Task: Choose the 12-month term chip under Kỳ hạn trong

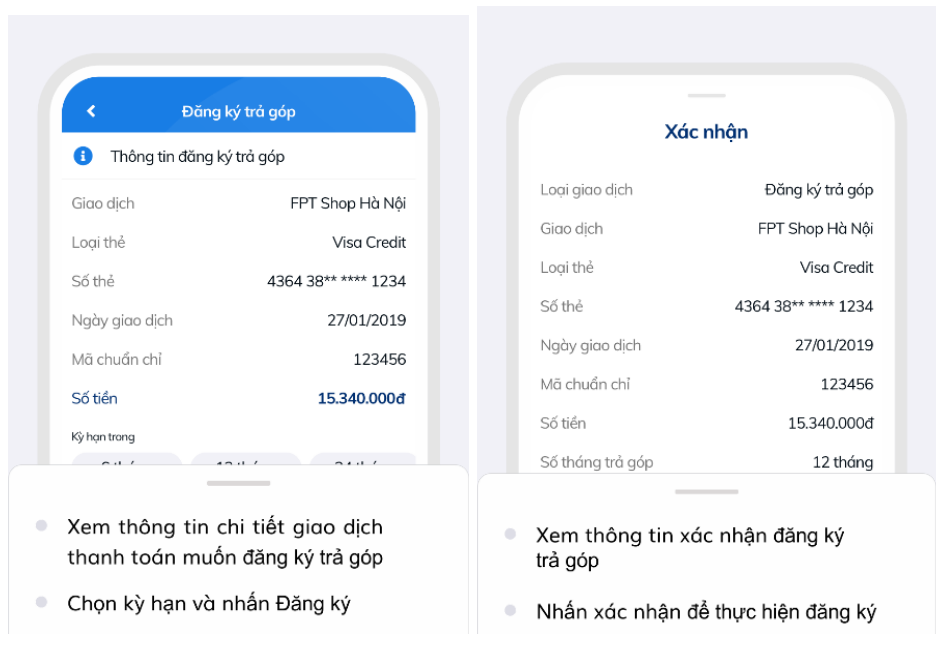Action: point(245,461)
